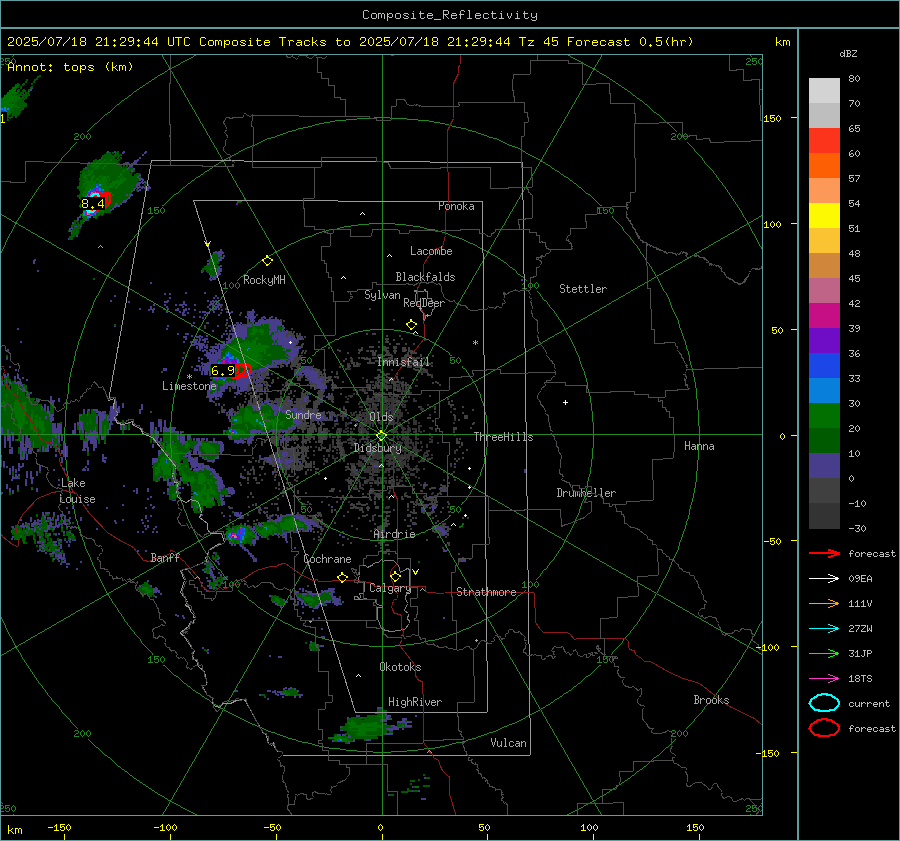Click the dBZ legend heading
This screenshot has width=900, height=841.
[848, 53]
